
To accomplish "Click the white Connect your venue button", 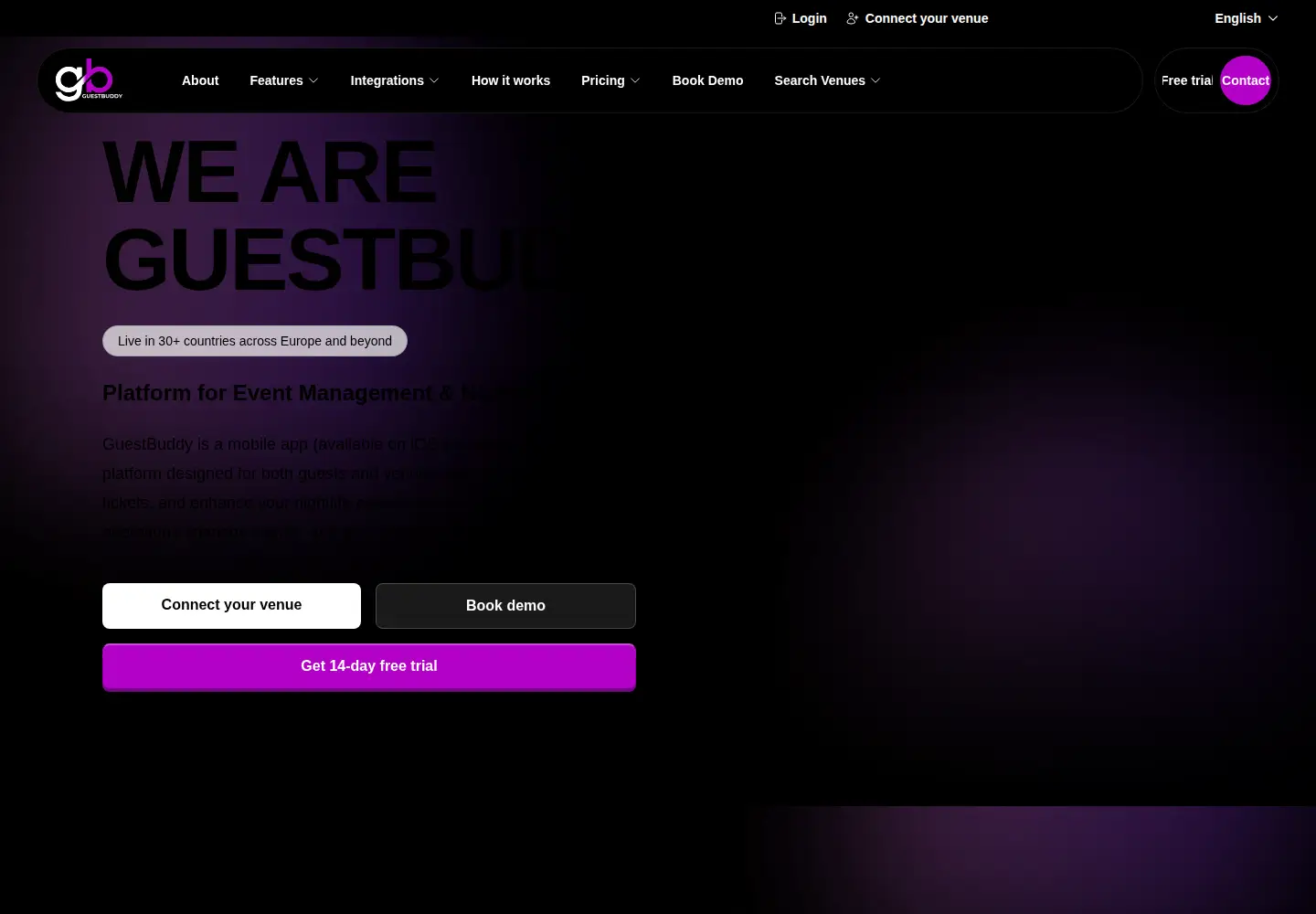I will pyautogui.click(x=231, y=606).
